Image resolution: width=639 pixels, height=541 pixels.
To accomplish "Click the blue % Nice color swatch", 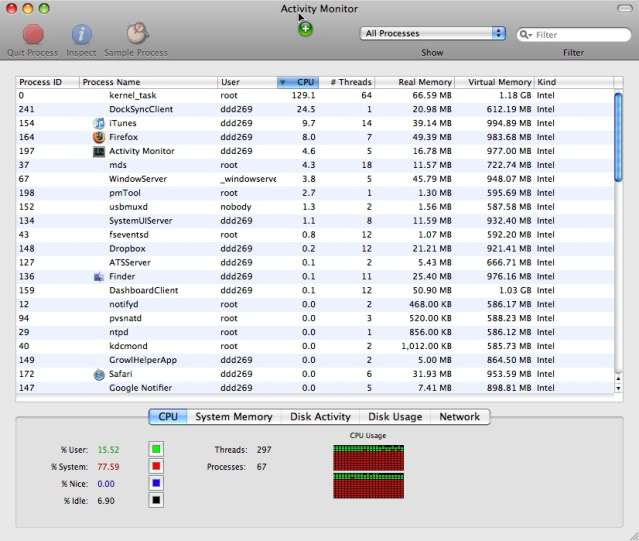I will tap(156, 484).
